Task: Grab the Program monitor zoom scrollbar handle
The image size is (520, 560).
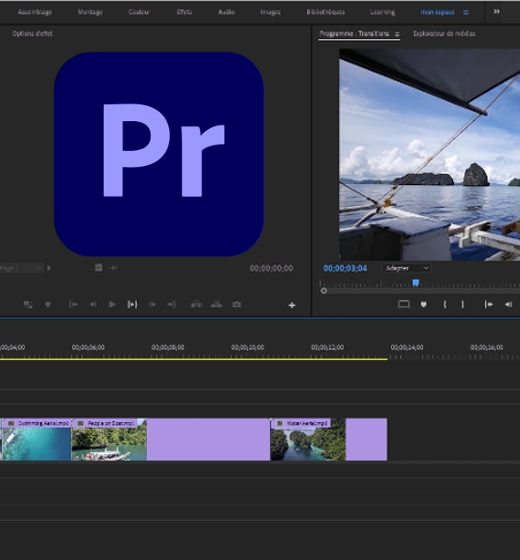Action: pos(324,291)
